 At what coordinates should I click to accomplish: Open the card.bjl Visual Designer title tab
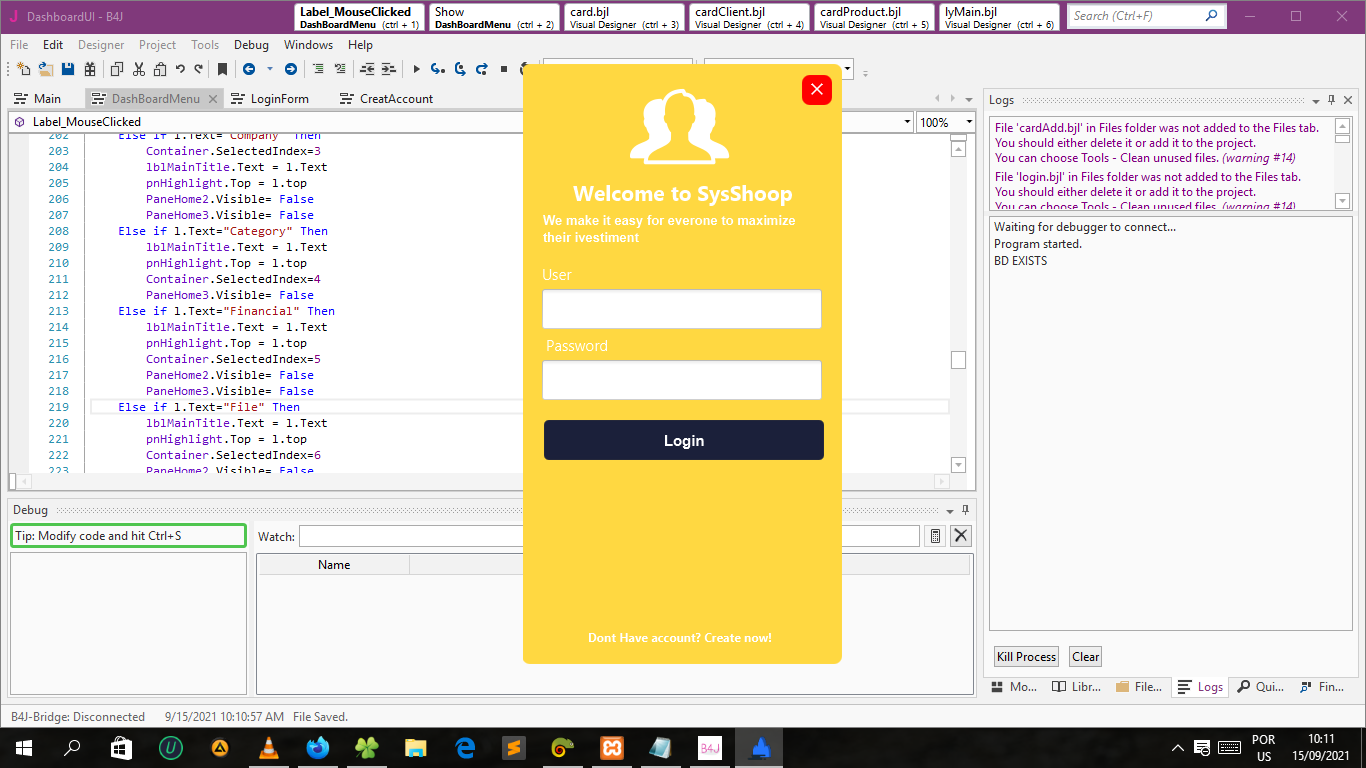624,17
